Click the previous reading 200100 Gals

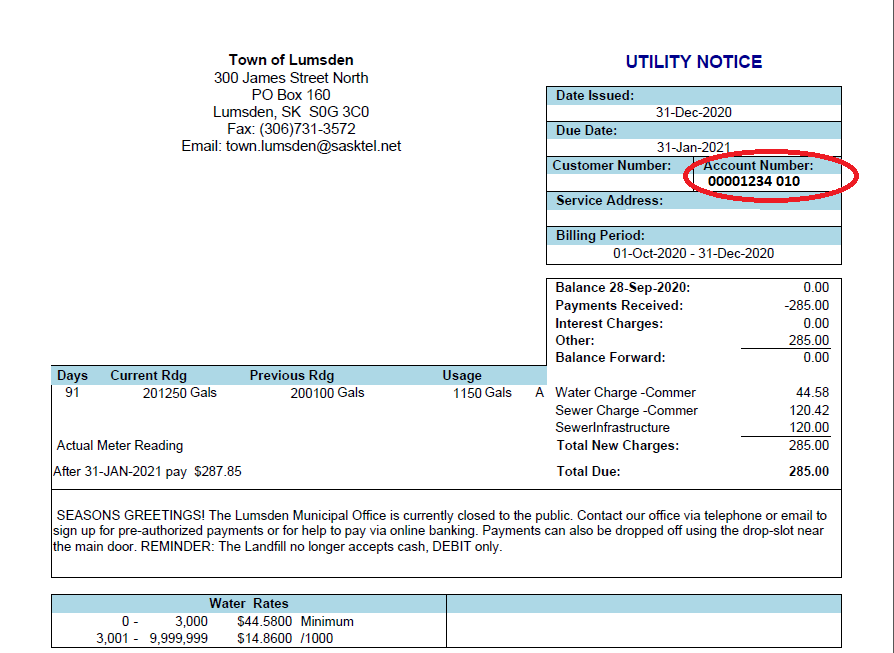click(x=321, y=393)
